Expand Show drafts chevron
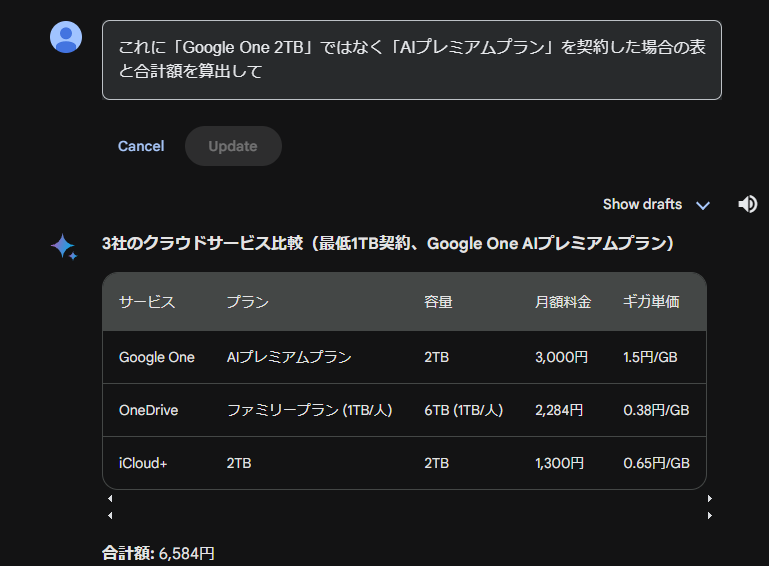The image size is (769, 566). [703, 205]
